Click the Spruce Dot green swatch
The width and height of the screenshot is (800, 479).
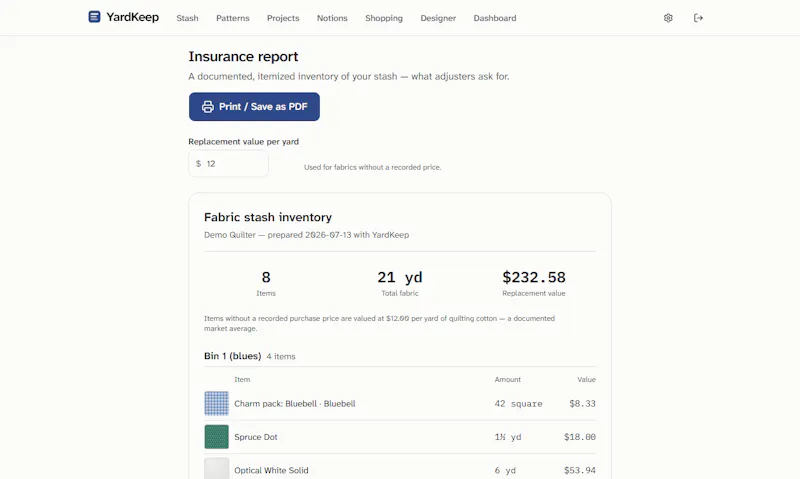point(216,437)
